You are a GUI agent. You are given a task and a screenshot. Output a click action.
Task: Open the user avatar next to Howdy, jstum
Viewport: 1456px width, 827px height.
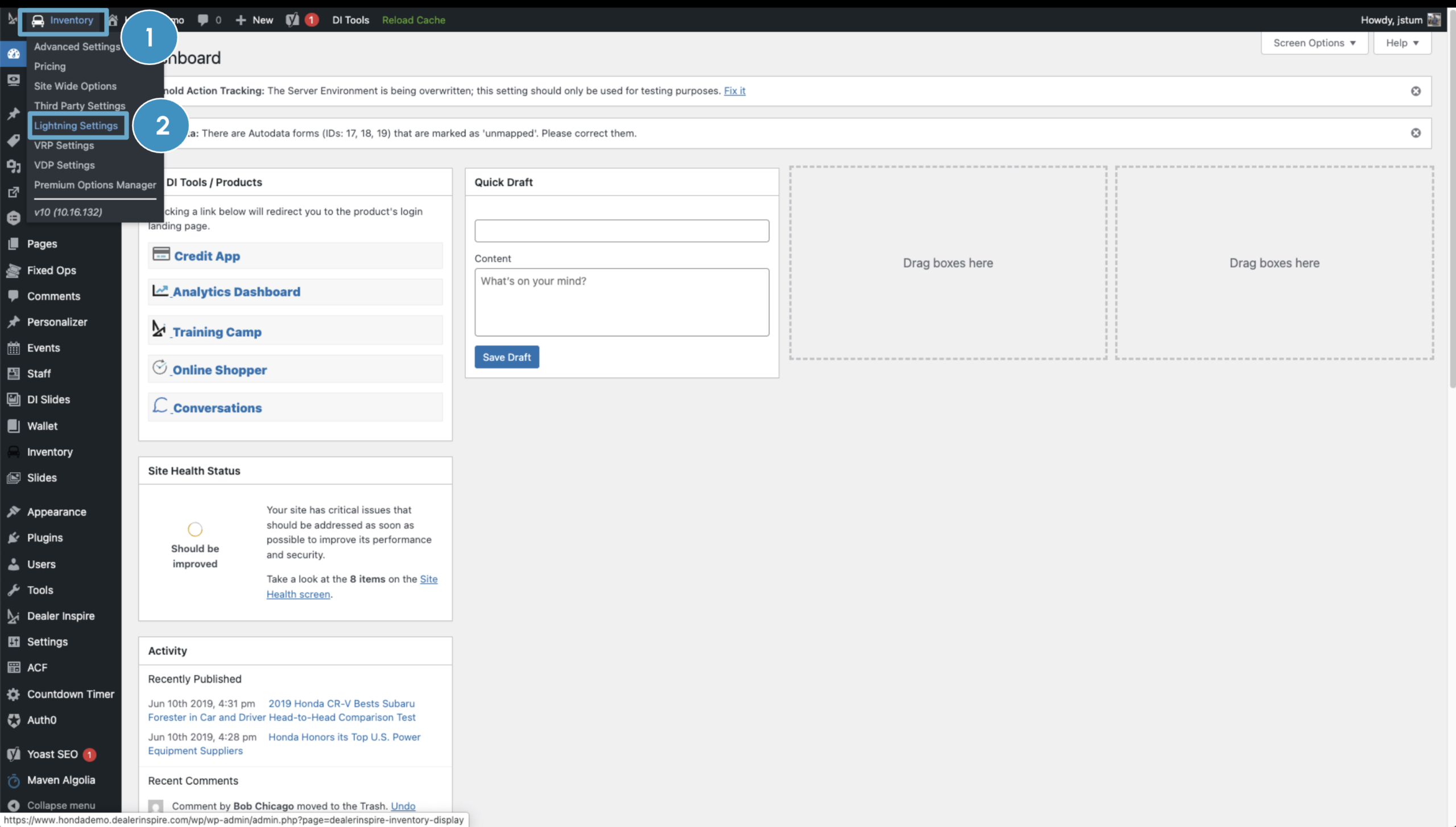(x=1434, y=20)
